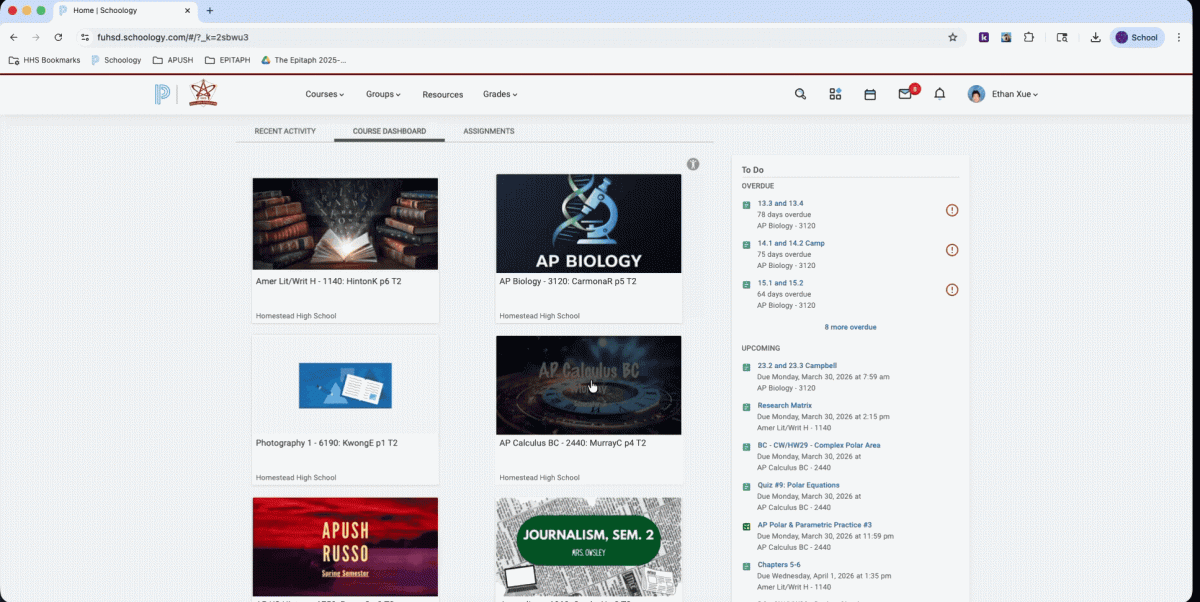The width and height of the screenshot is (1200, 602).
Task: Reload the page
Action: pos(59,37)
